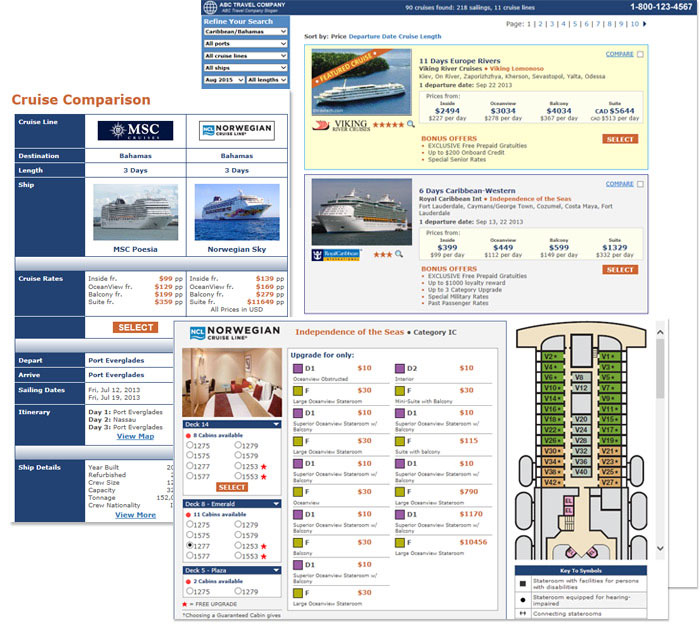The width and height of the screenshot is (700, 635).
Task: Click the Viking River Cruises logo
Action: 341,125
